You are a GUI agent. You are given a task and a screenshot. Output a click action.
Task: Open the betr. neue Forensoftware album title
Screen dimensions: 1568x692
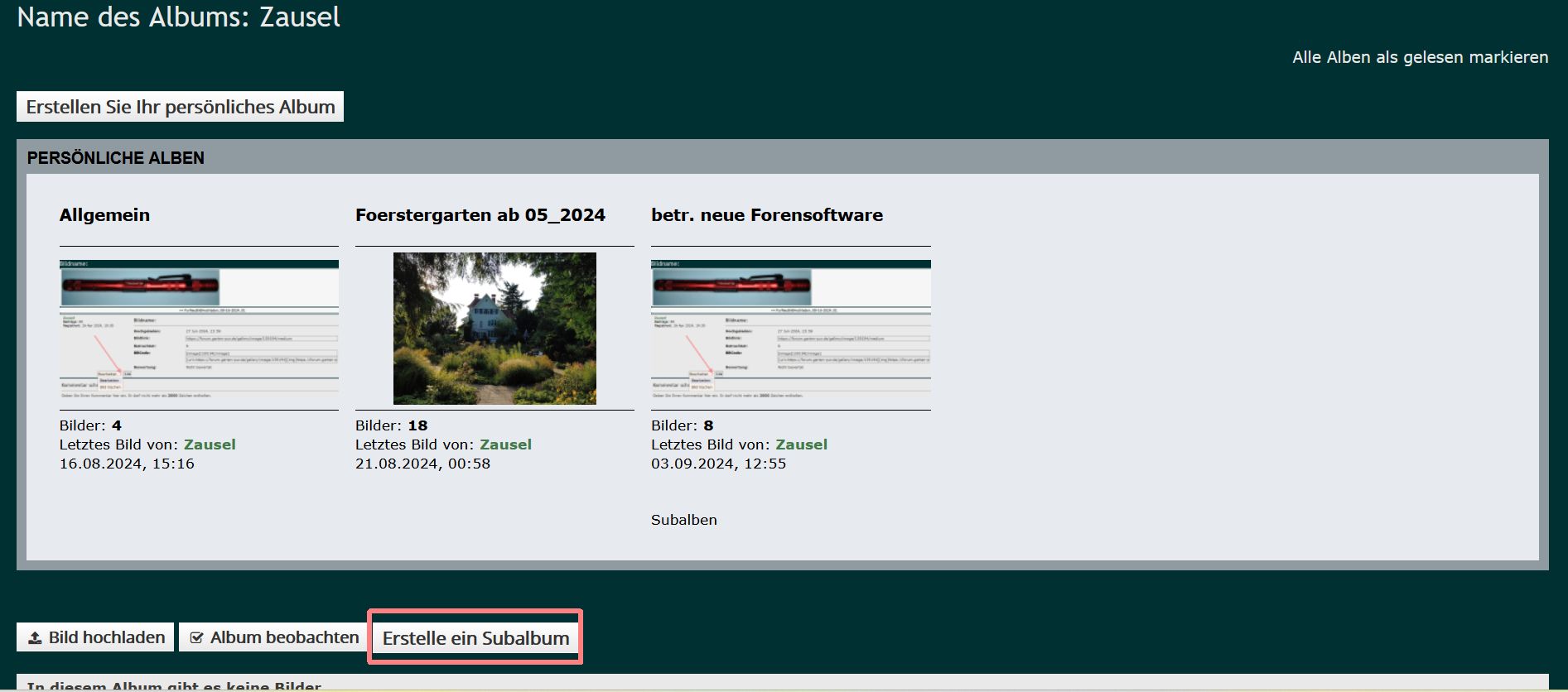[766, 215]
